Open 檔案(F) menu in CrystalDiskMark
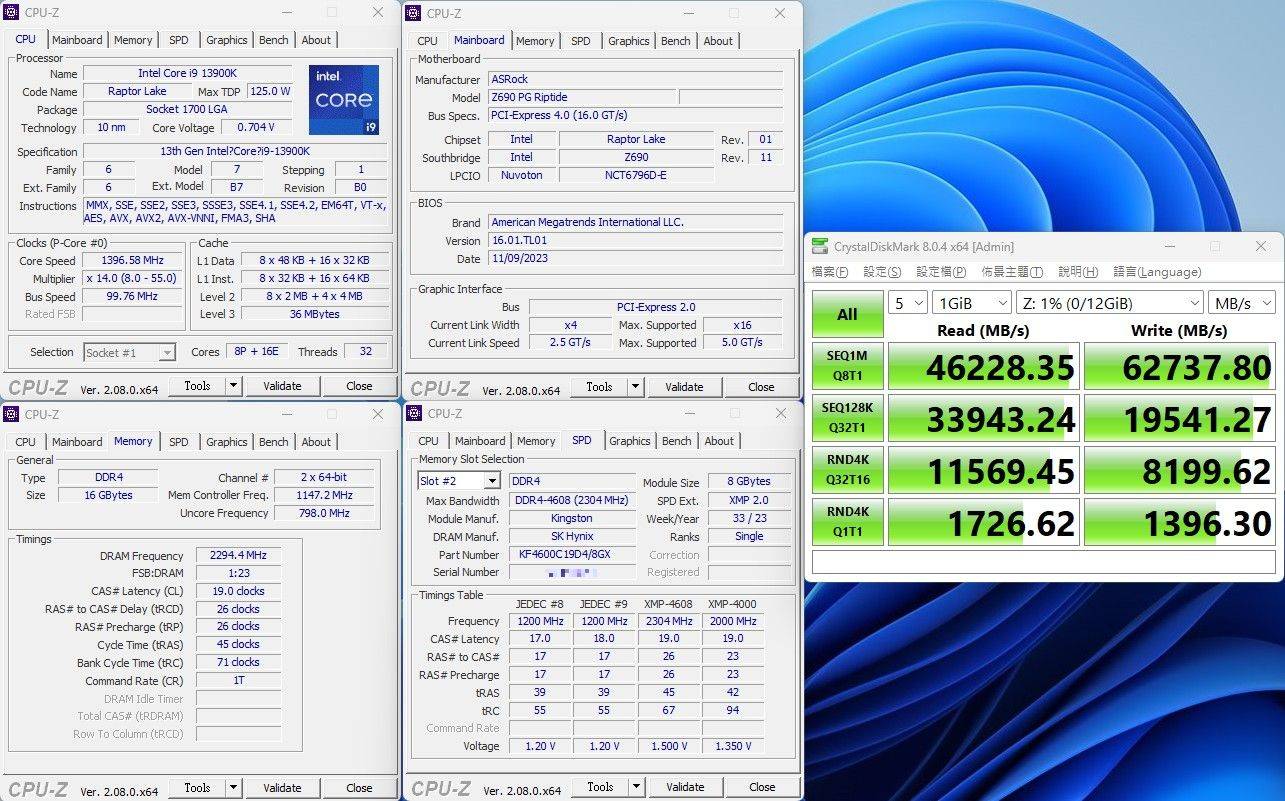The height and width of the screenshot is (801, 1285). click(830, 272)
